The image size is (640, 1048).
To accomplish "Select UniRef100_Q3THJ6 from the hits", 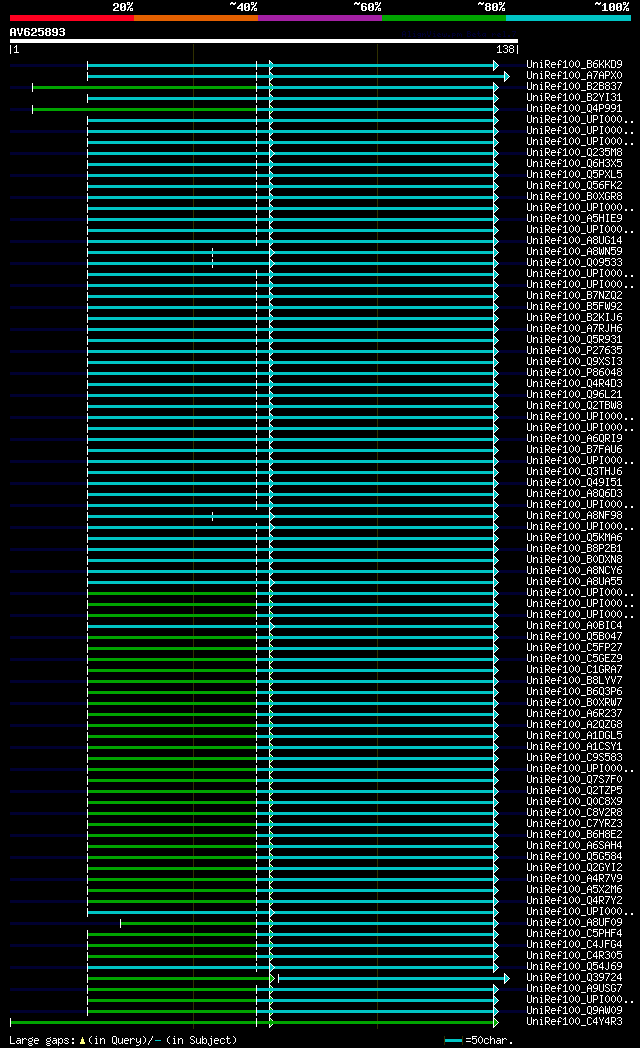I will point(574,472).
